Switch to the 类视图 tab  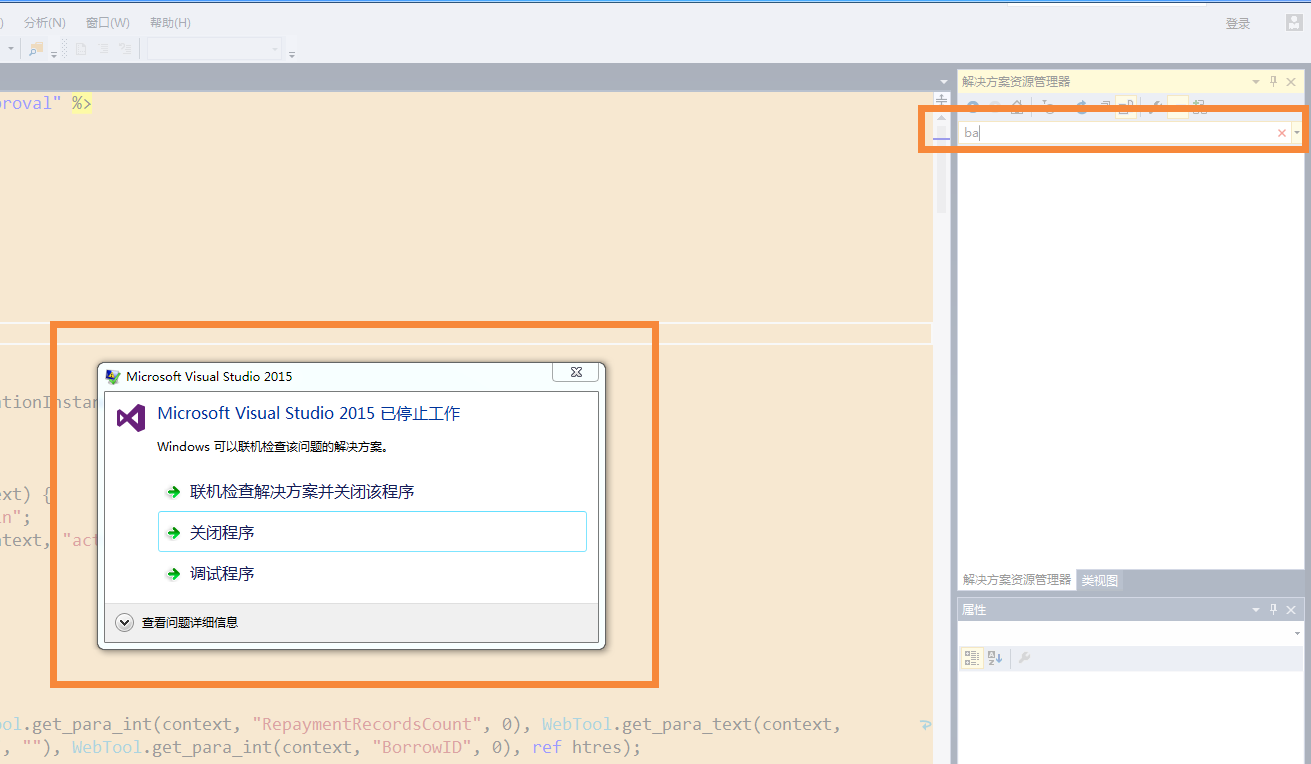(x=1100, y=580)
